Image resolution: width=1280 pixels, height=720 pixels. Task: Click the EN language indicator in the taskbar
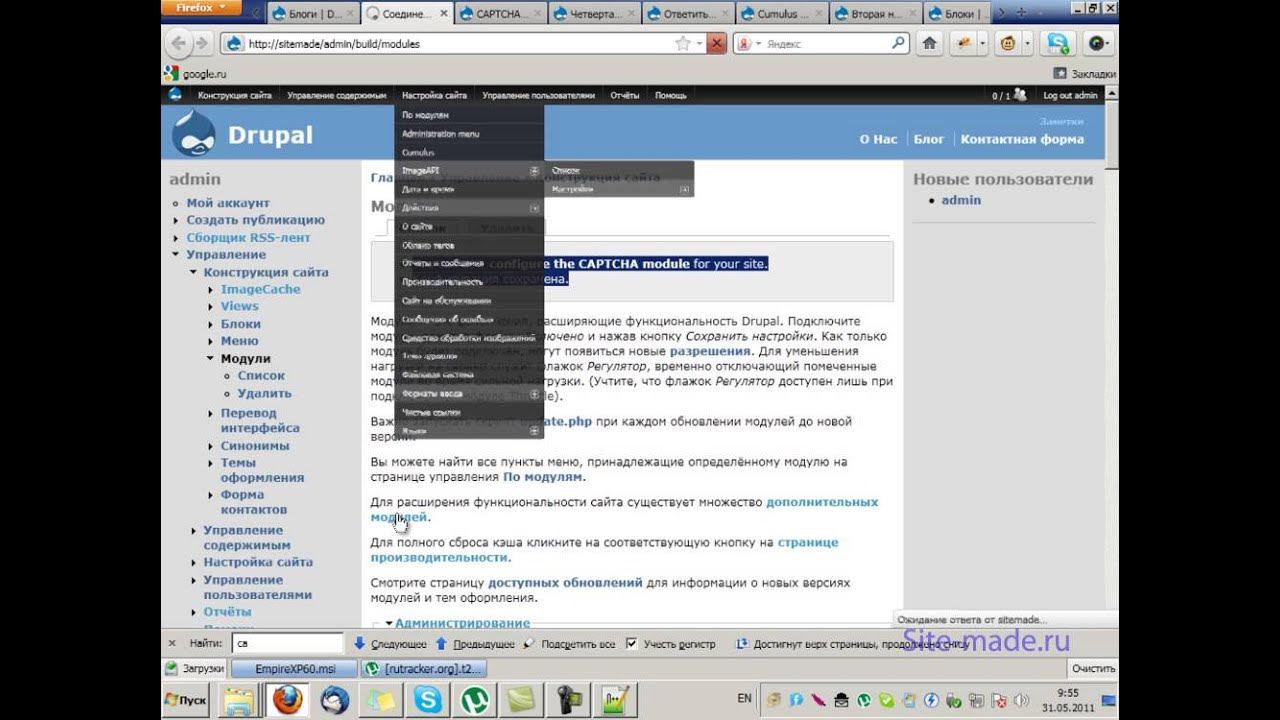click(744, 698)
